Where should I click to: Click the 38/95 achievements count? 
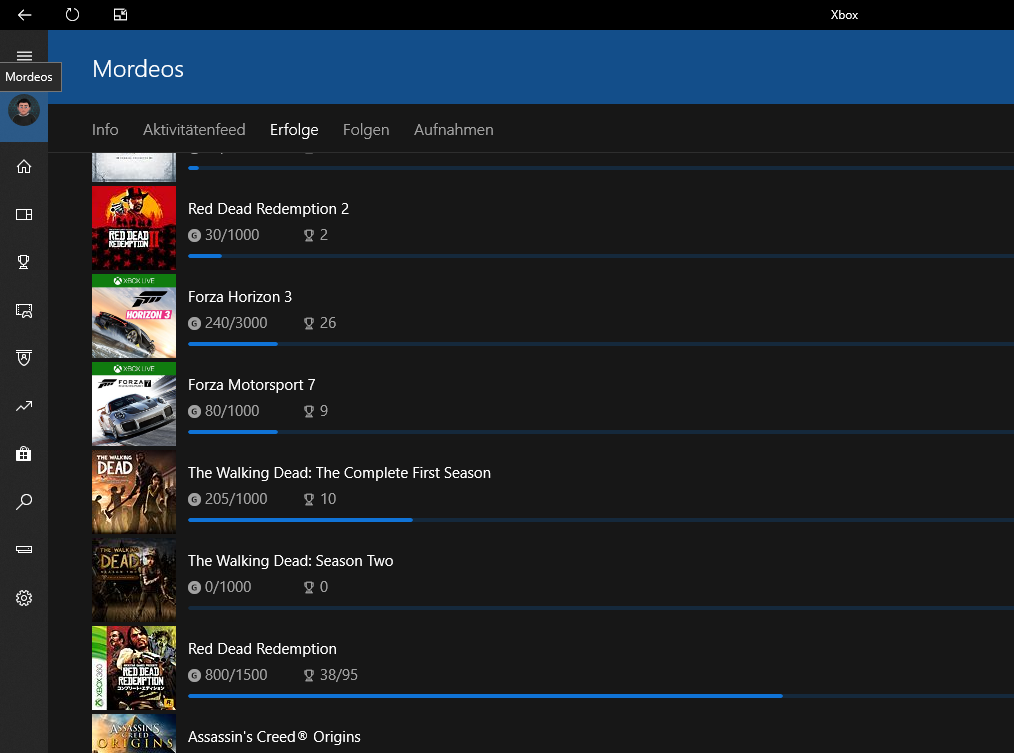tap(339, 675)
